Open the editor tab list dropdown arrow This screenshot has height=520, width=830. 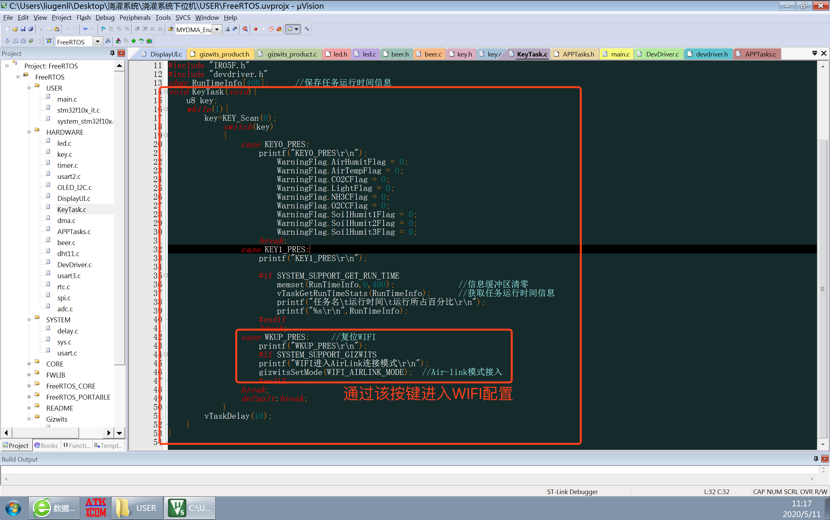click(815, 53)
